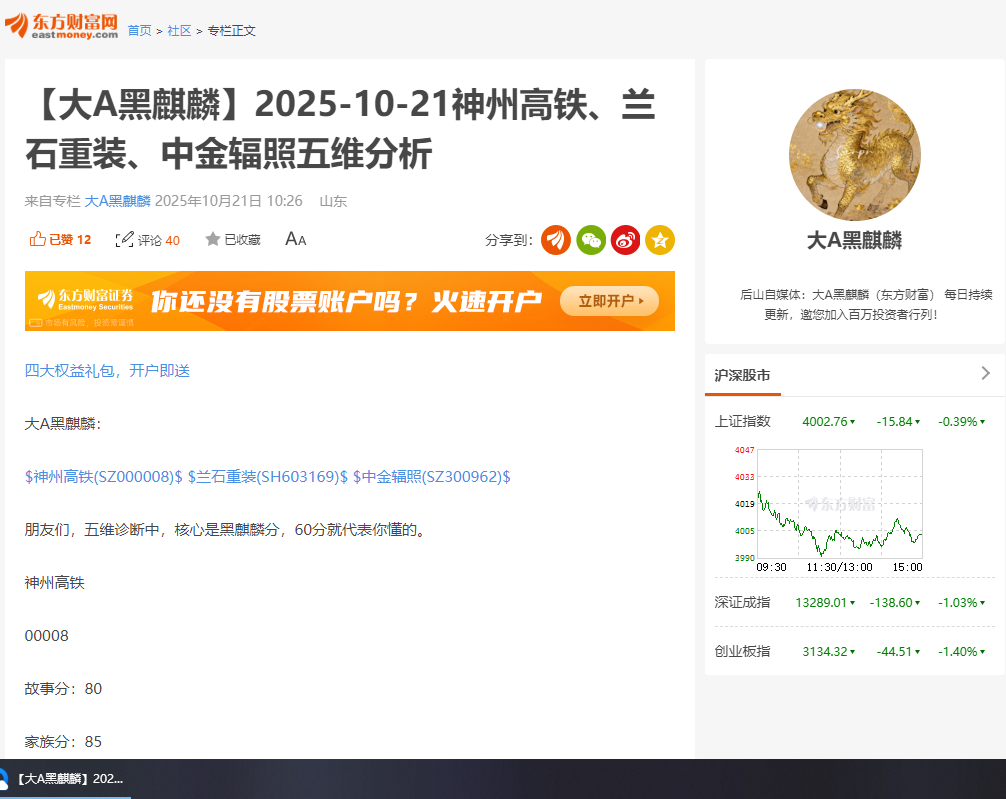The height and width of the screenshot is (799, 1006).
Task: Open 深证成指 index name
Action: (x=742, y=603)
